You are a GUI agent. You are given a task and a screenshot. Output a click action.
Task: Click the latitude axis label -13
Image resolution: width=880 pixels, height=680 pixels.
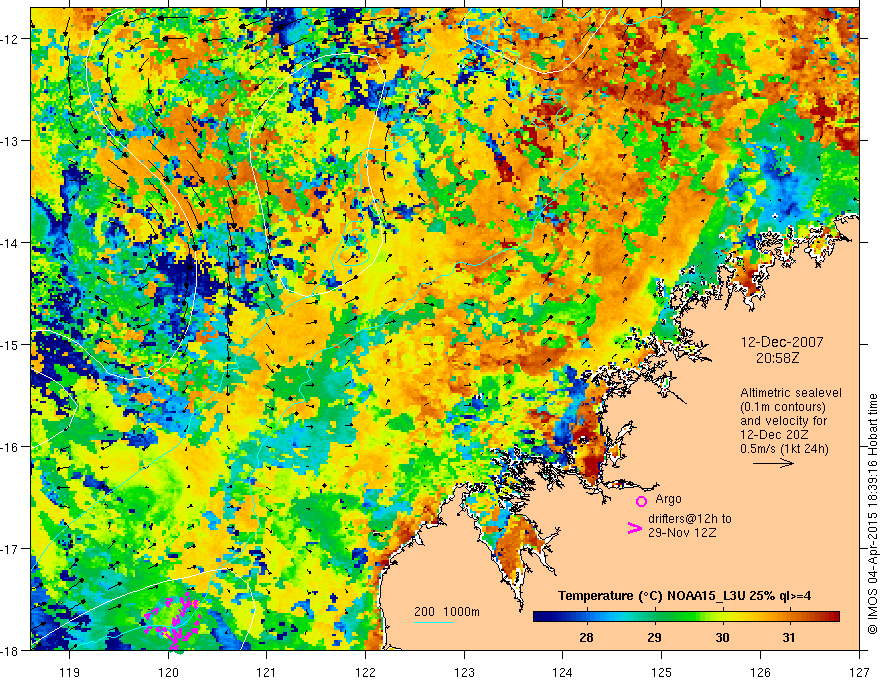[11, 141]
